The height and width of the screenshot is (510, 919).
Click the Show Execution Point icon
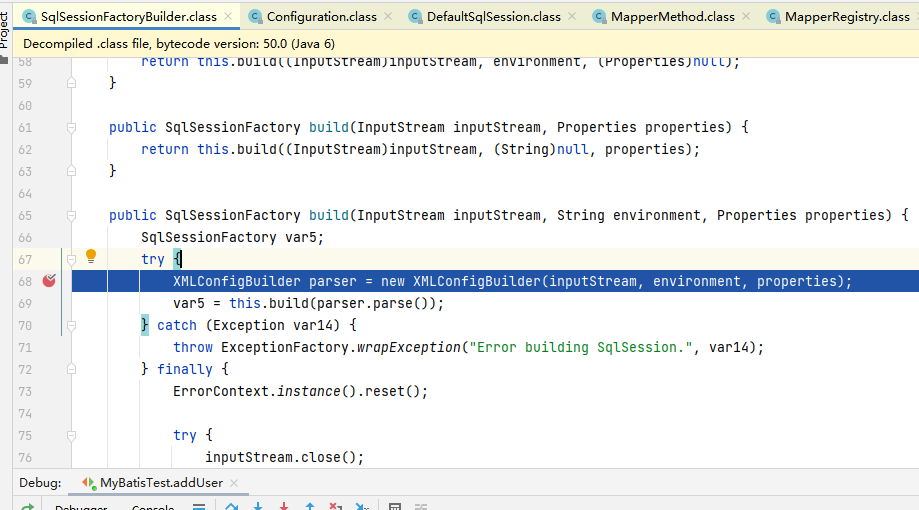coord(199,506)
